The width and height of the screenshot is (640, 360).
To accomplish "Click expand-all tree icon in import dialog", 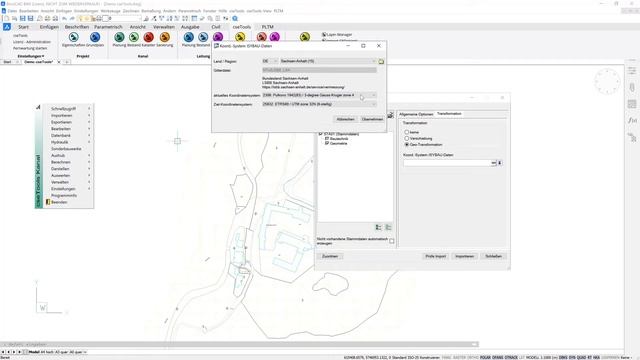I will [378, 227].
